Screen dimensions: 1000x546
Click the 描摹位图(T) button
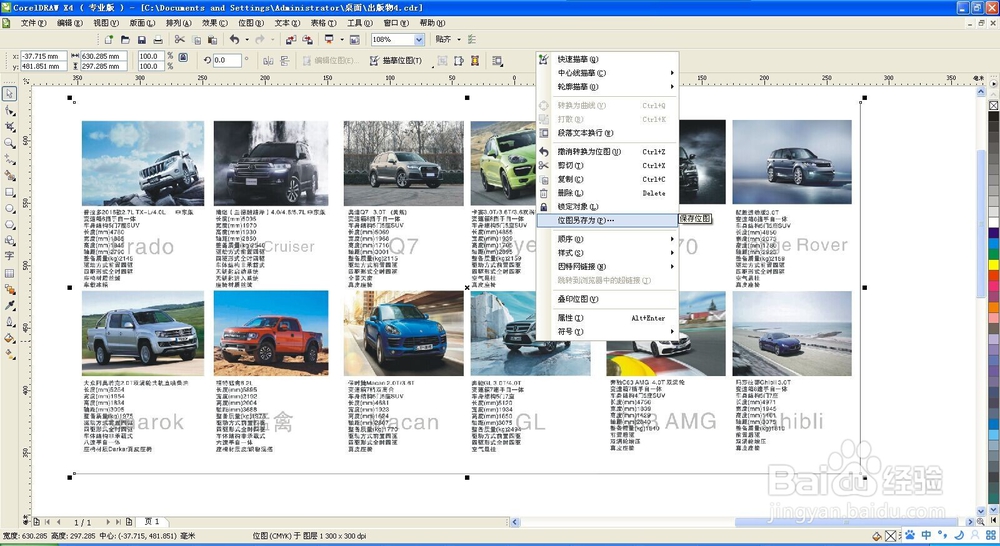396,61
